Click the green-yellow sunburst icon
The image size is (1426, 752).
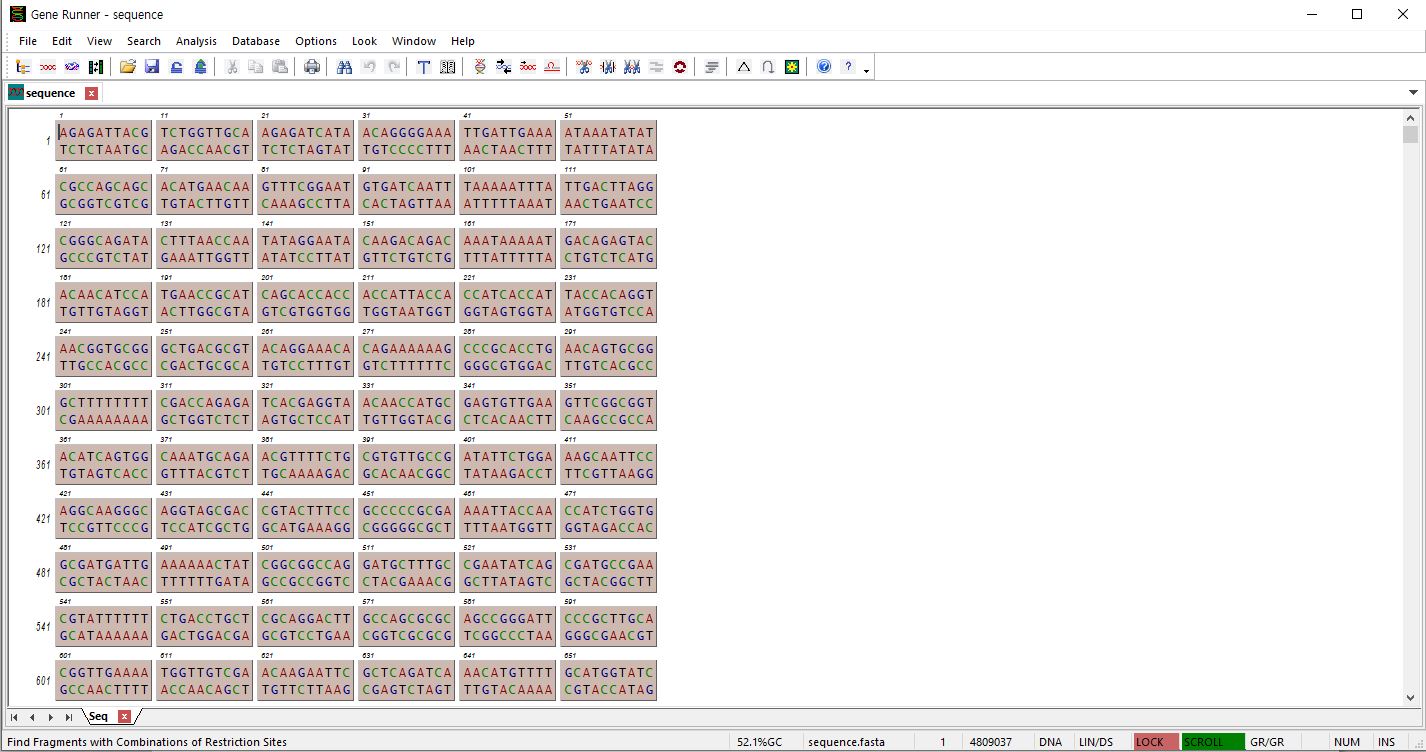792,67
